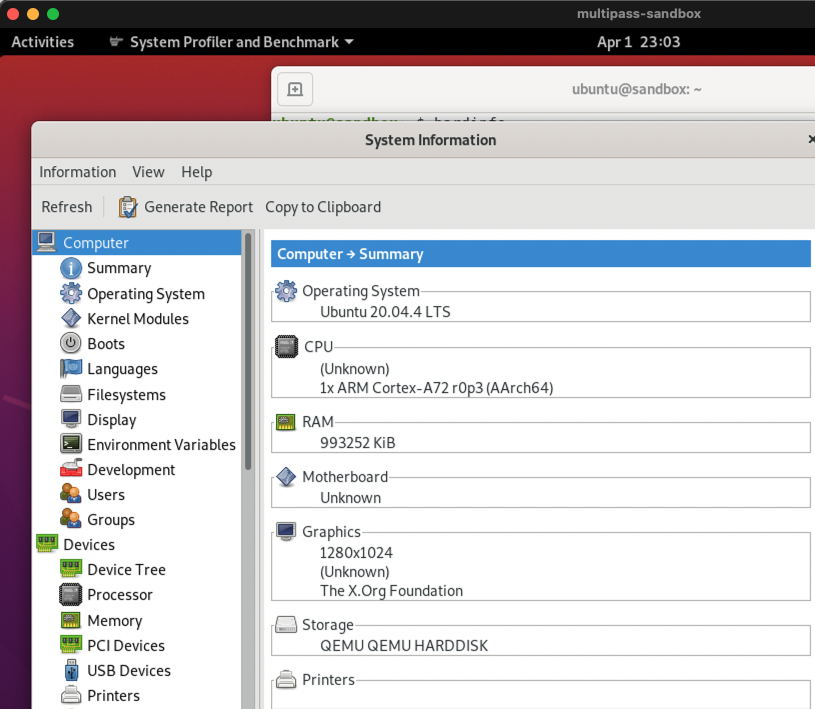The height and width of the screenshot is (709, 815).
Task: Click the Development icon in sidebar
Action: 71,468
